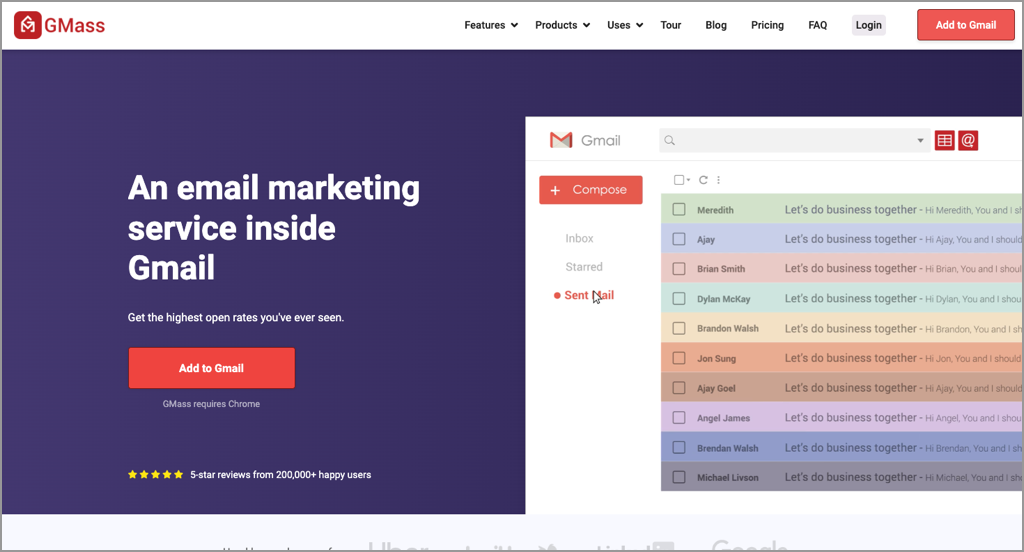
Task: Click the Login button
Action: pyautogui.click(x=869, y=25)
